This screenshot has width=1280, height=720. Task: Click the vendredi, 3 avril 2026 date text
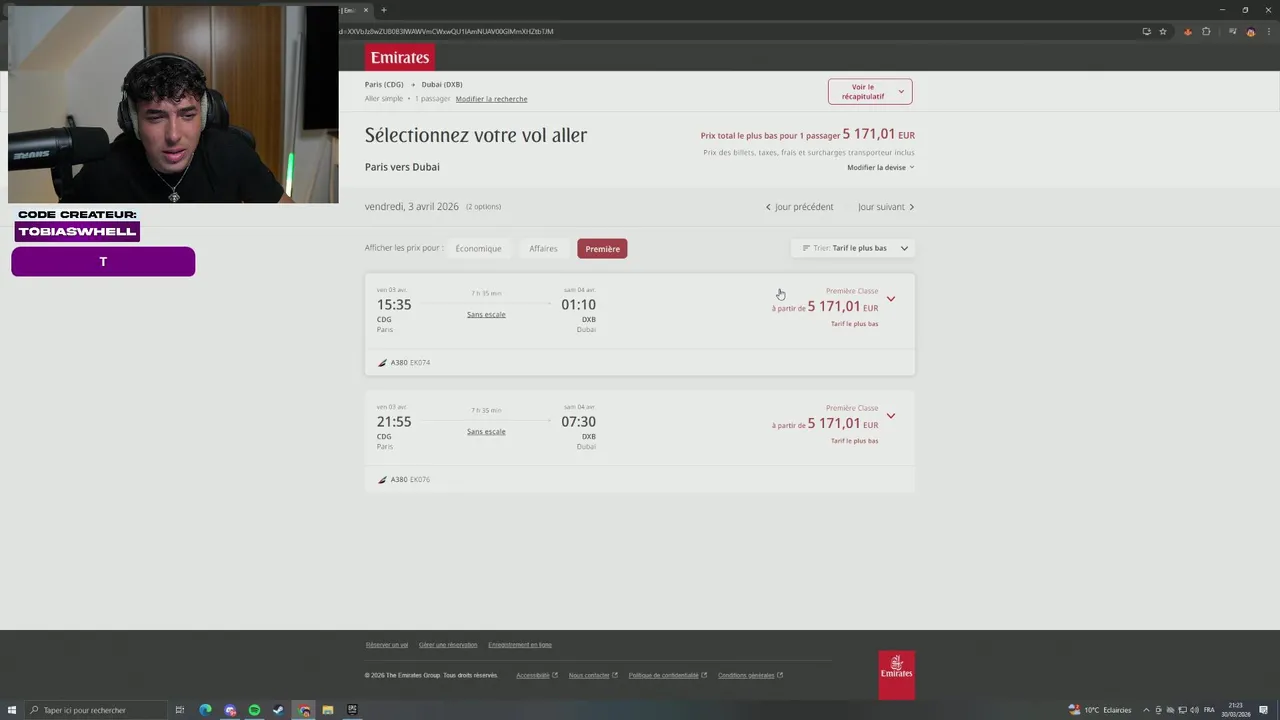[x=411, y=207]
